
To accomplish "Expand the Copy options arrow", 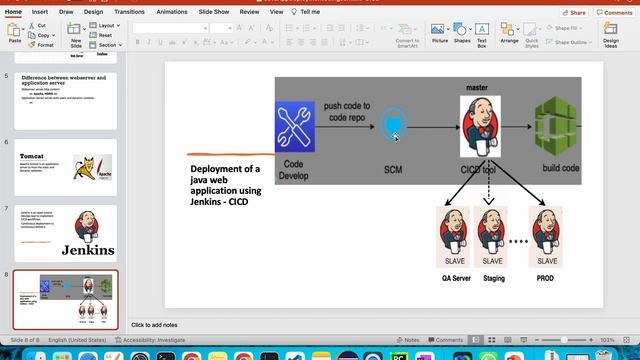I will click(x=53, y=36).
